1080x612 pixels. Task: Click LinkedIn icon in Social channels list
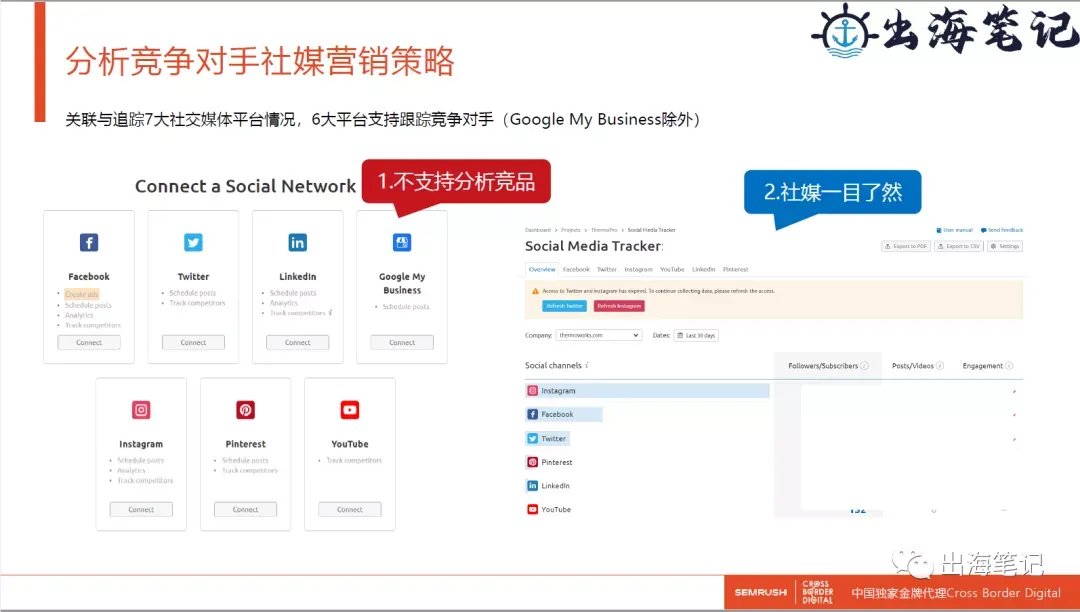point(532,485)
